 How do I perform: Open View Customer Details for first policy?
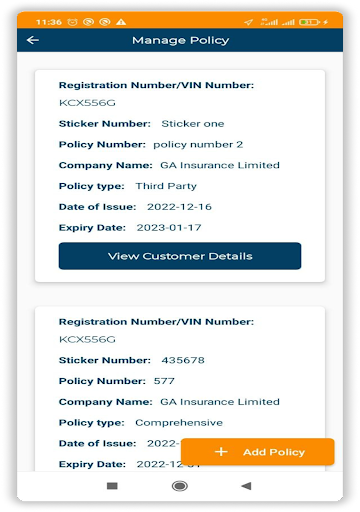[x=180, y=256]
